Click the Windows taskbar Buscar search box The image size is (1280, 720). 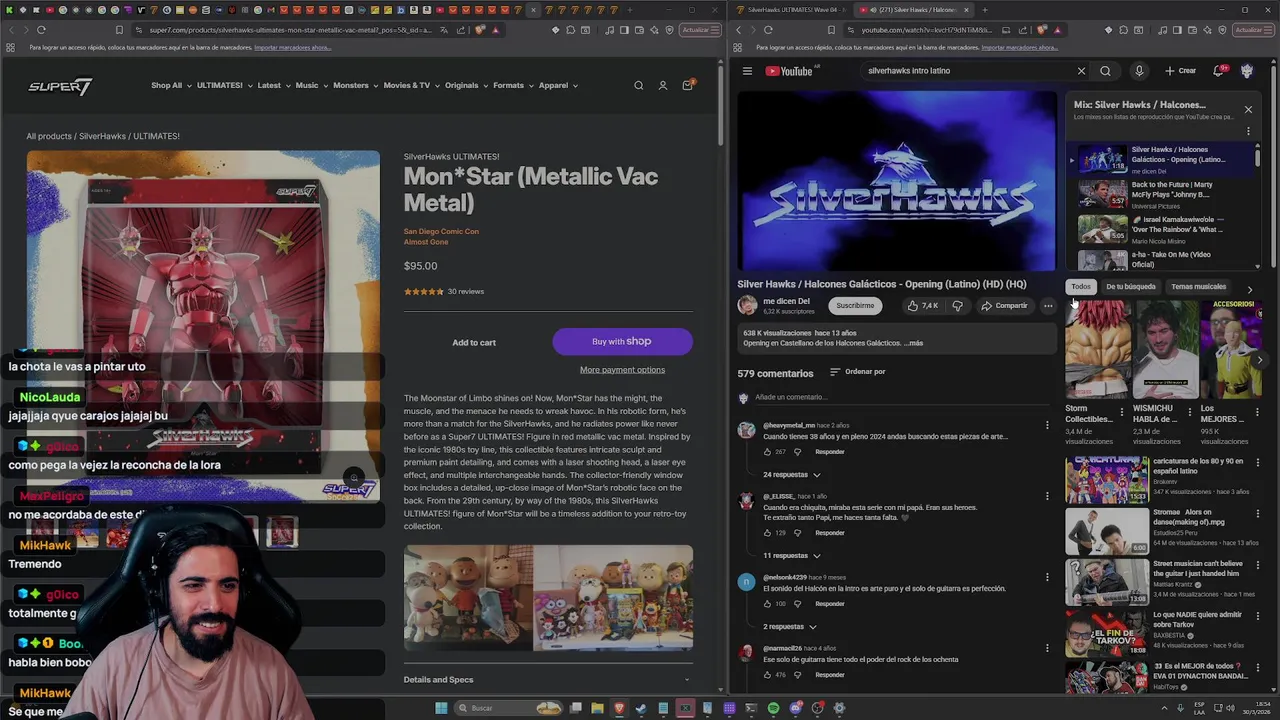506,708
